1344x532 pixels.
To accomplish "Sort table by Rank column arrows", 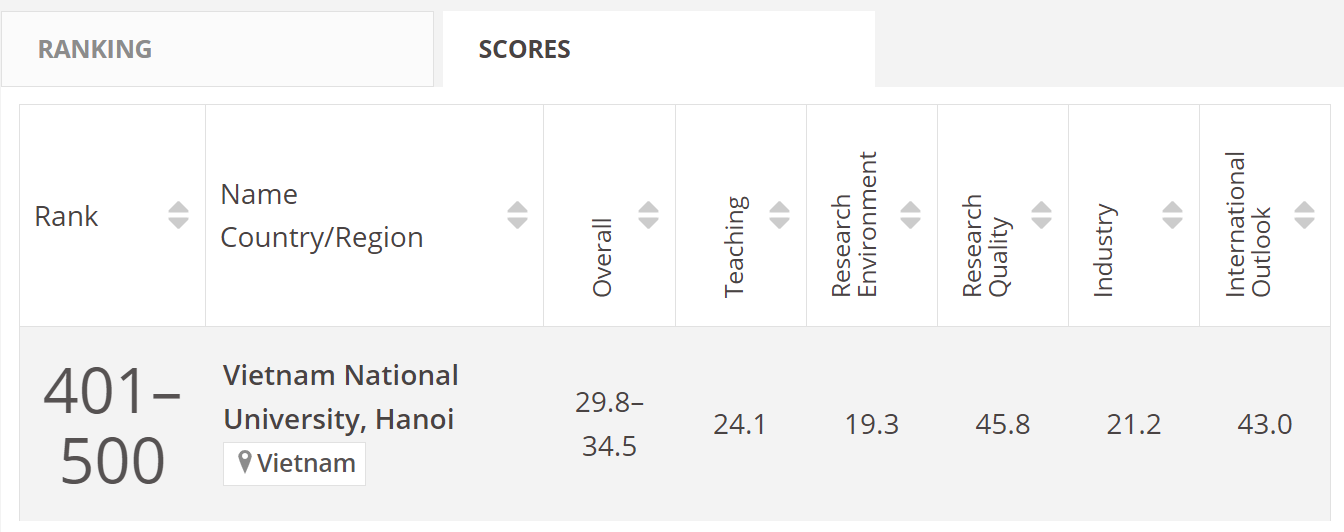I will coord(178,215).
